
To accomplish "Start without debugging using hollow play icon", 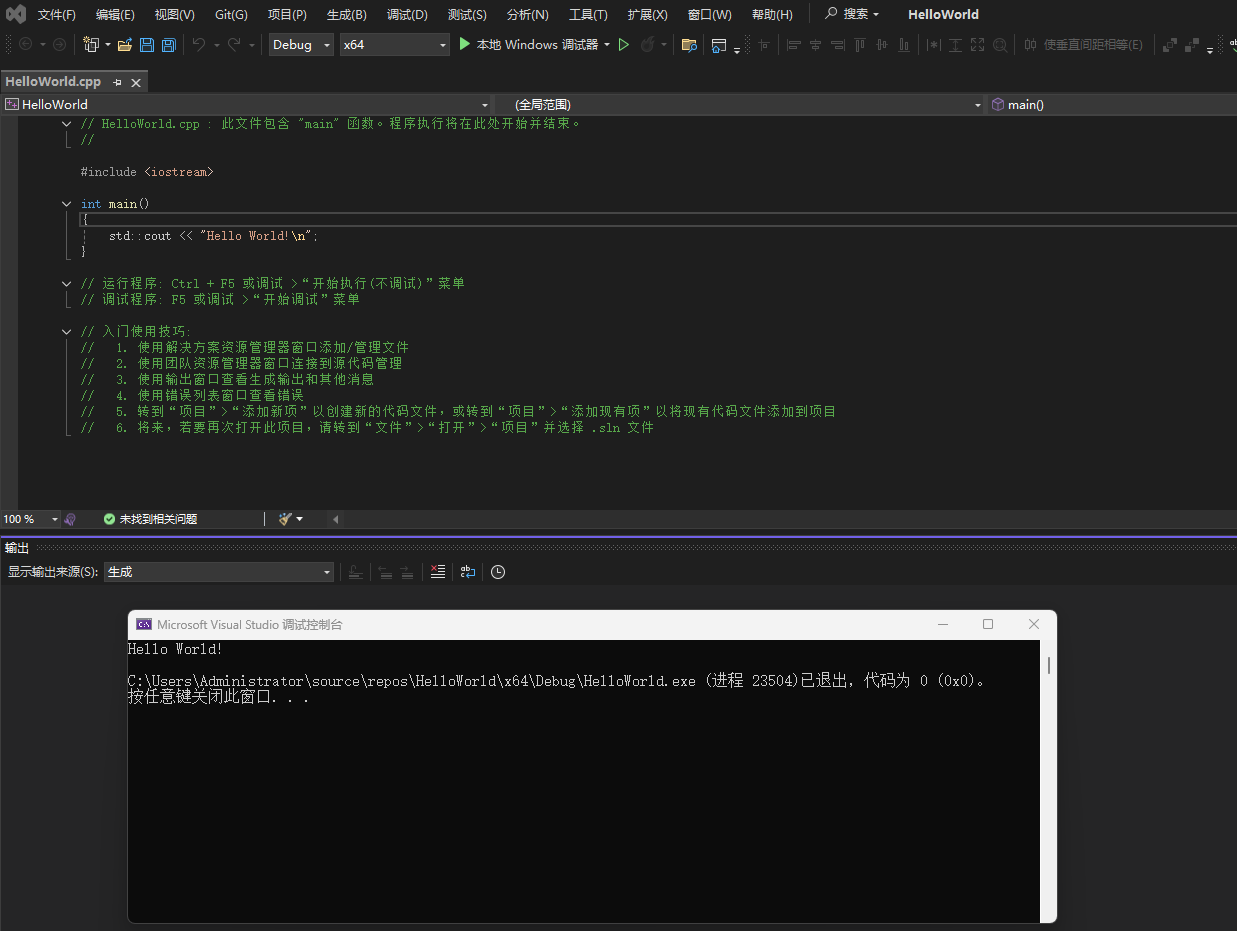I will click(624, 45).
